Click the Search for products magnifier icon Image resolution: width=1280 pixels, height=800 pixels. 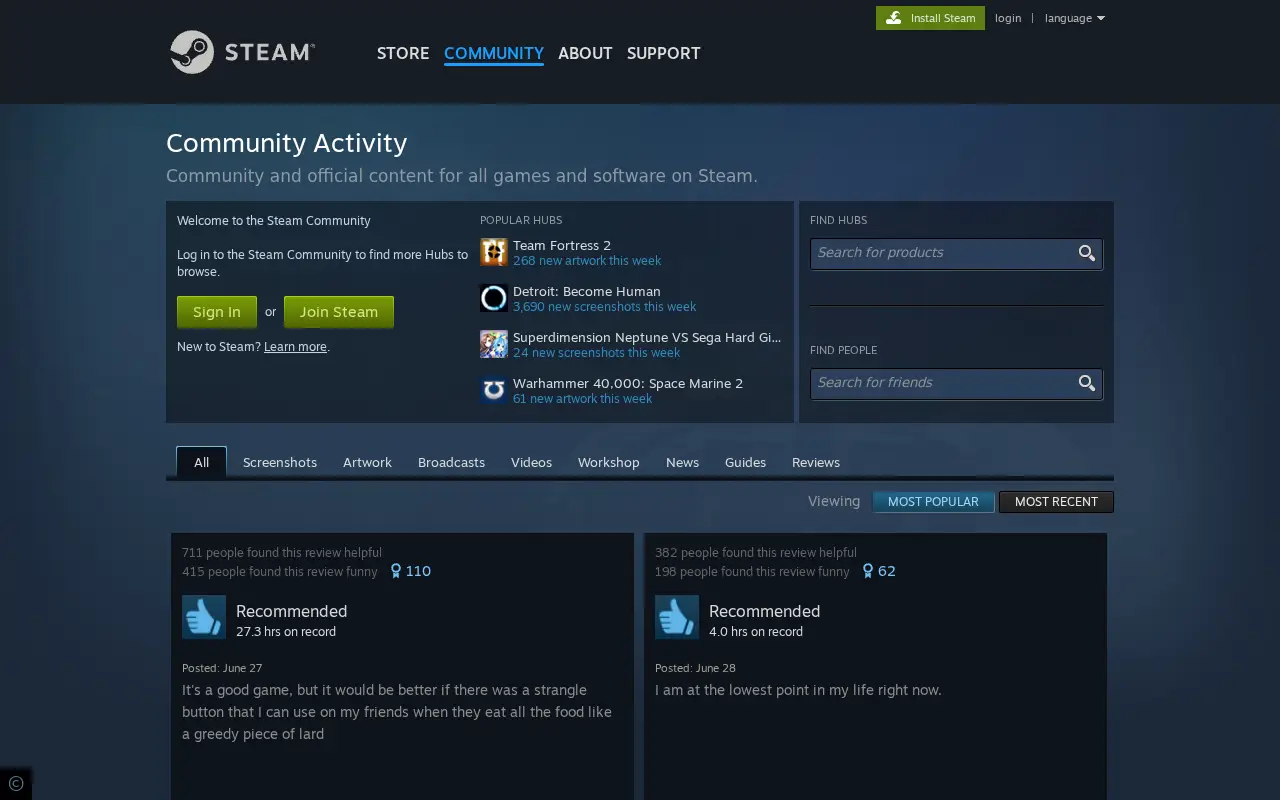pyautogui.click(x=1087, y=253)
